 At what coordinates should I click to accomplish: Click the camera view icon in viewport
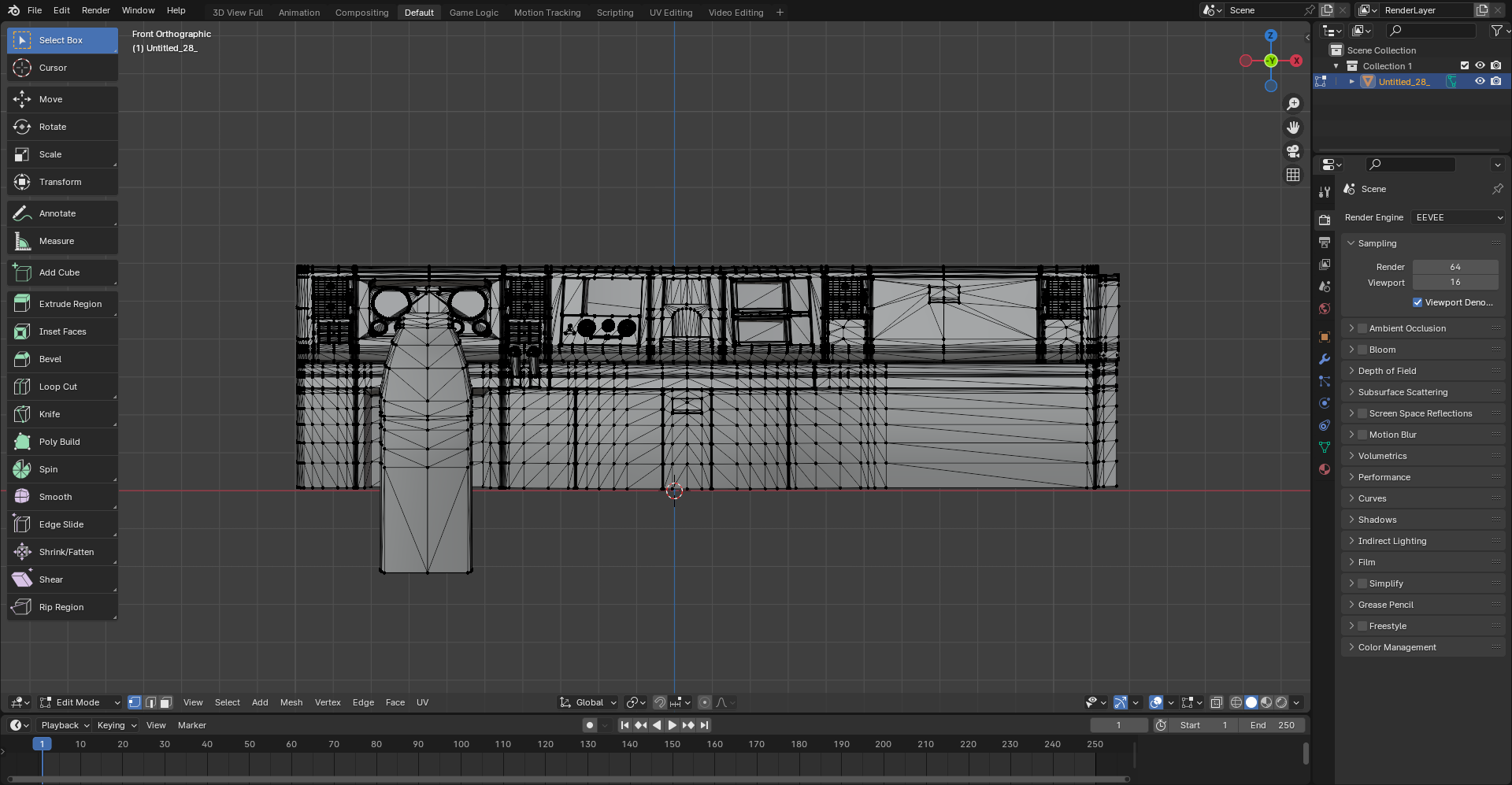(x=1293, y=151)
